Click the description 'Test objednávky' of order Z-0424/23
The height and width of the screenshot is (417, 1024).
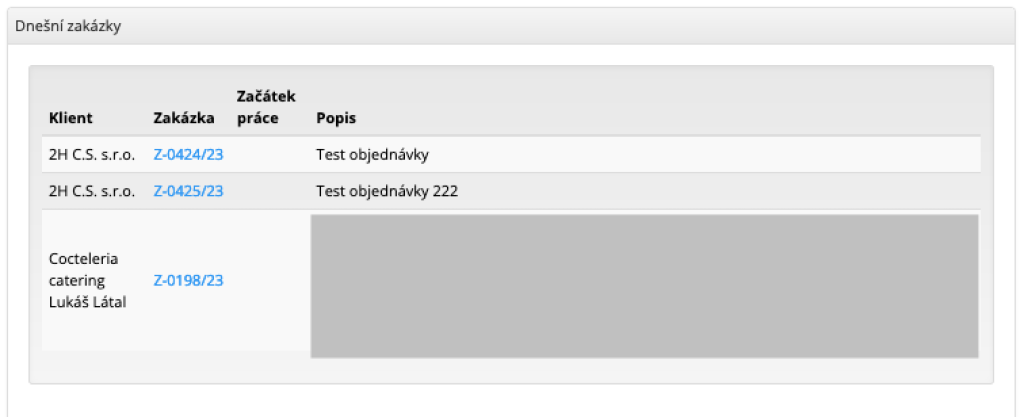(x=372, y=155)
